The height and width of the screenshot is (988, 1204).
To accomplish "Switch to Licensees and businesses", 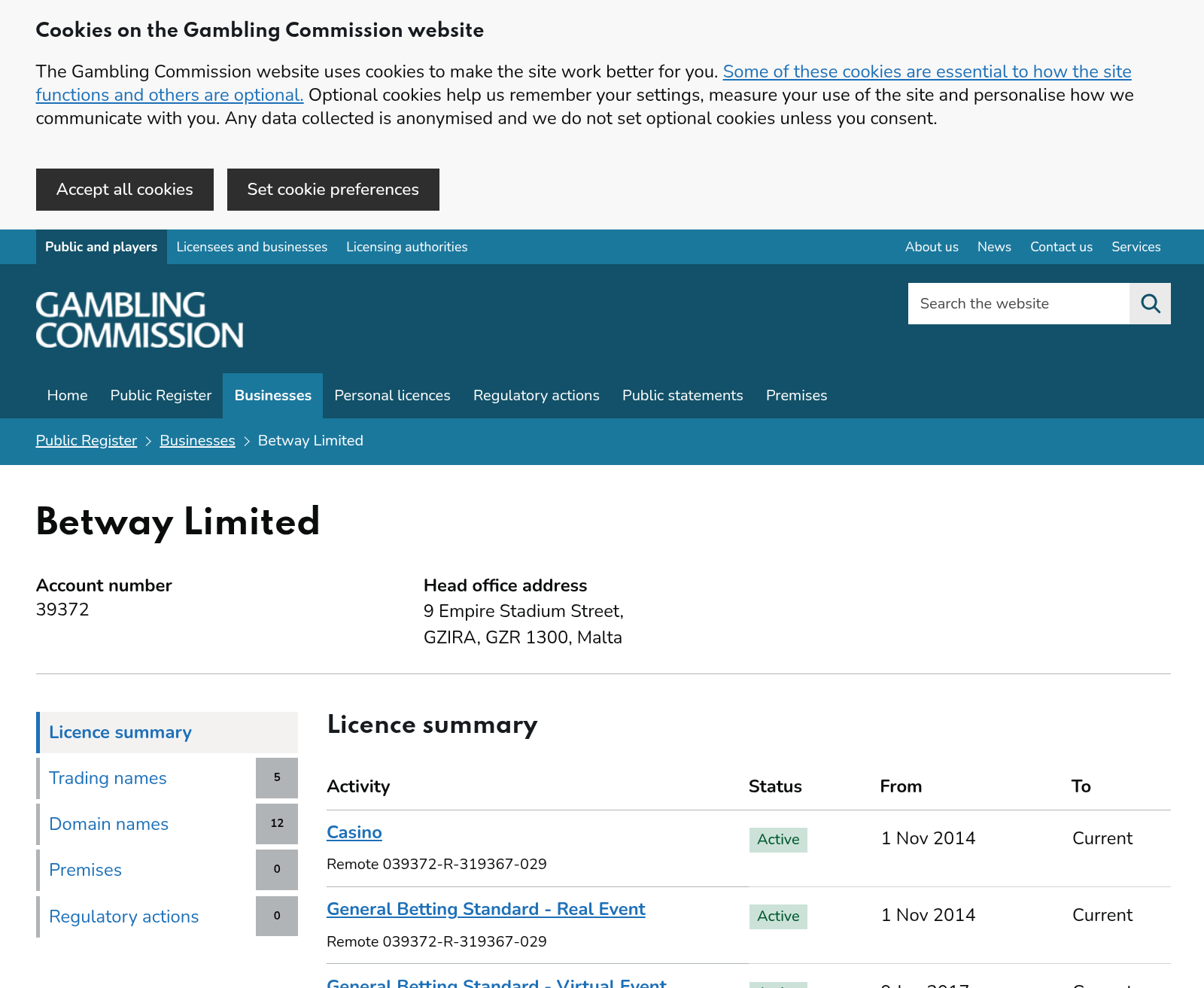I will click(252, 247).
